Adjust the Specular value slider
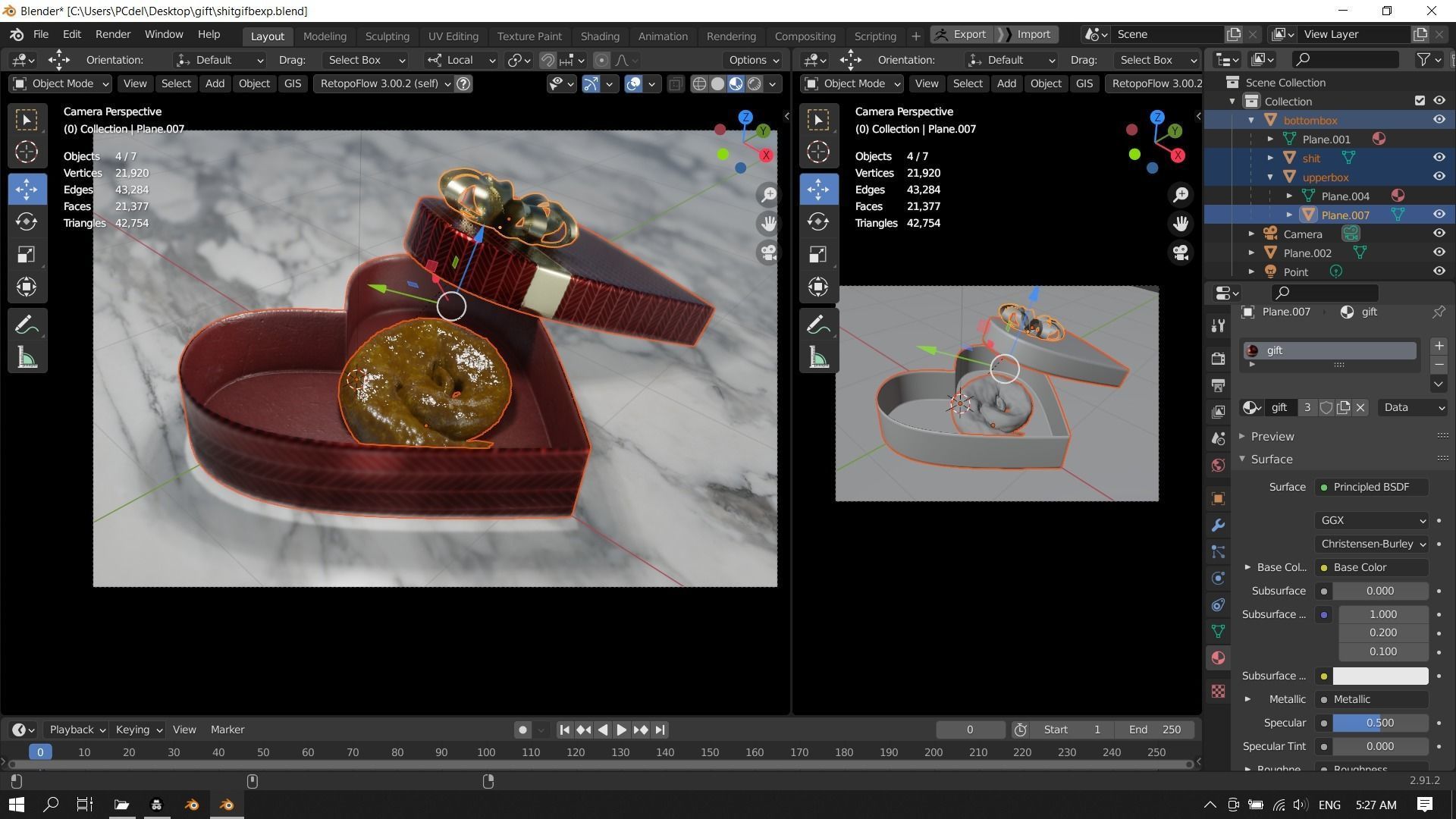This screenshot has width=1456, height=819. (x=1379, y=723)
